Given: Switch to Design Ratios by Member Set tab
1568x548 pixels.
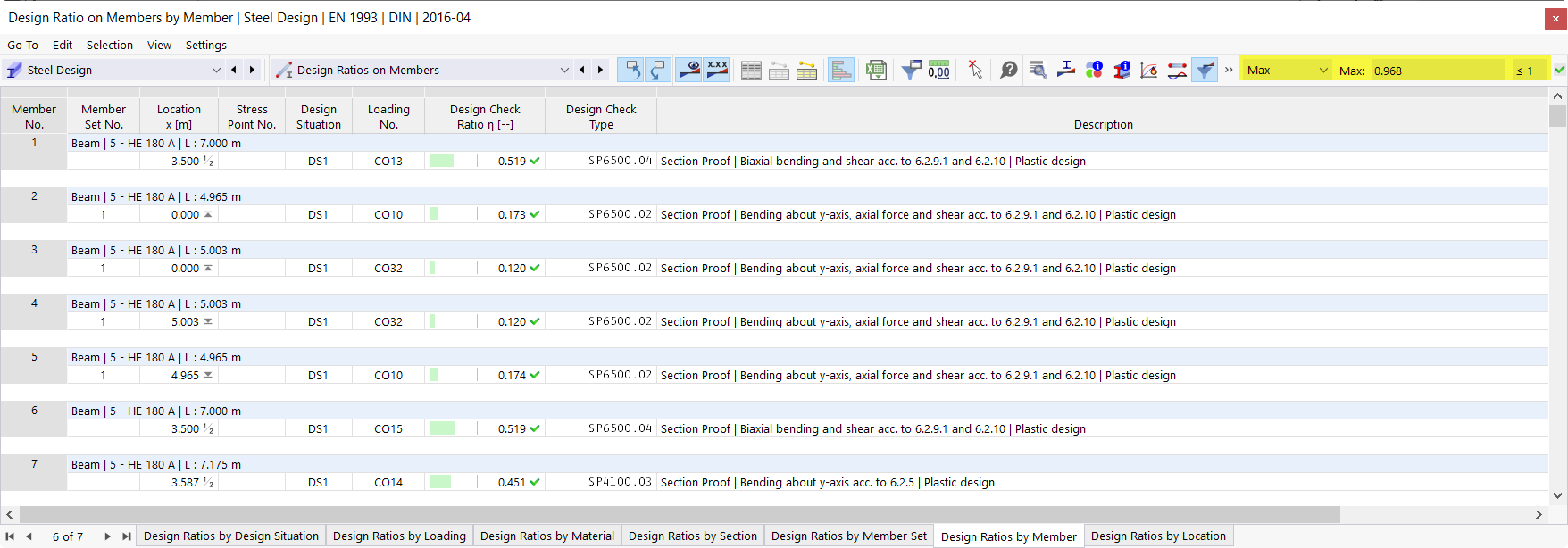Looking at the screenshot, I should (x=849, y=536).
